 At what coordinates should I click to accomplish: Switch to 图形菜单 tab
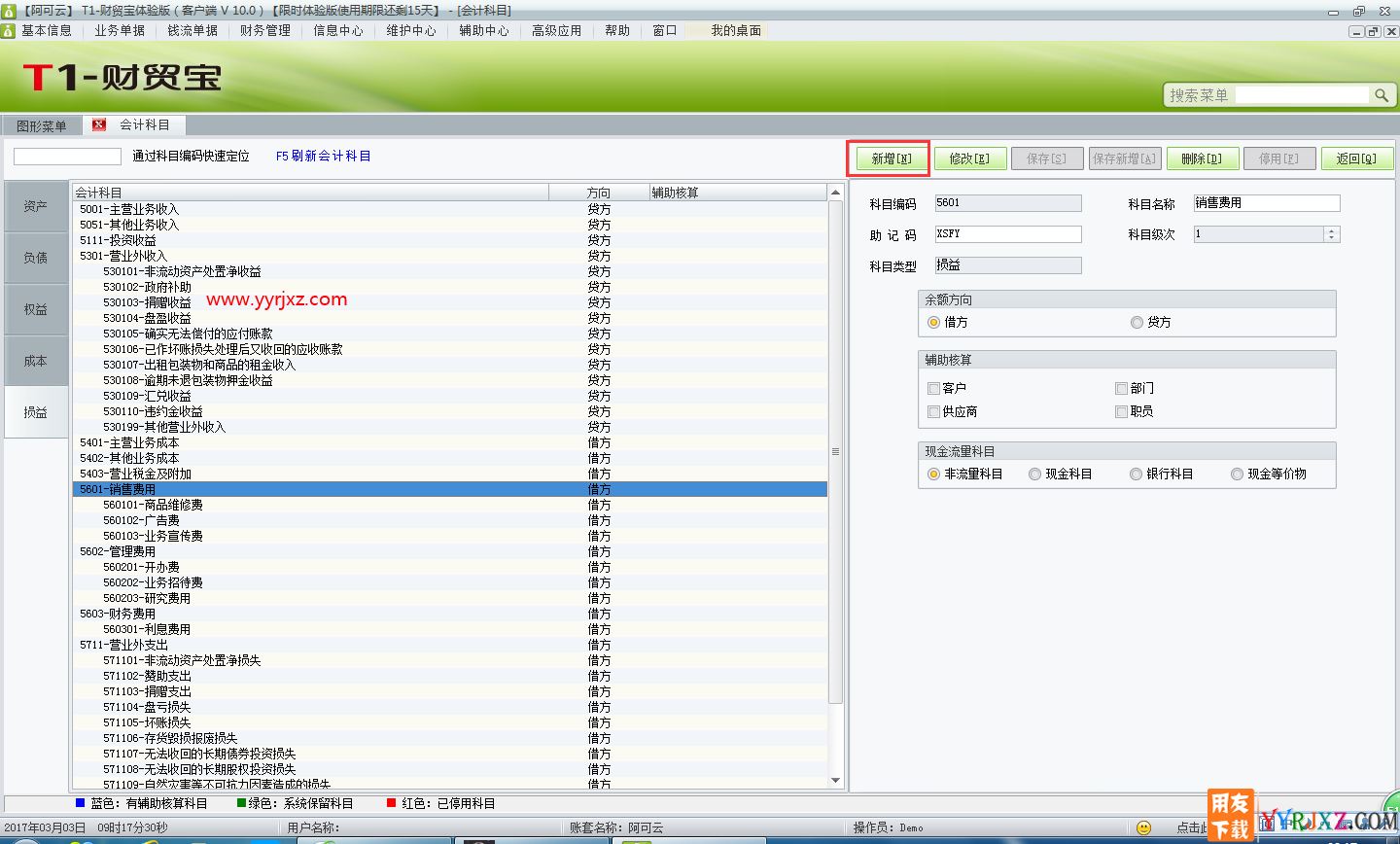tap(42, 125)
